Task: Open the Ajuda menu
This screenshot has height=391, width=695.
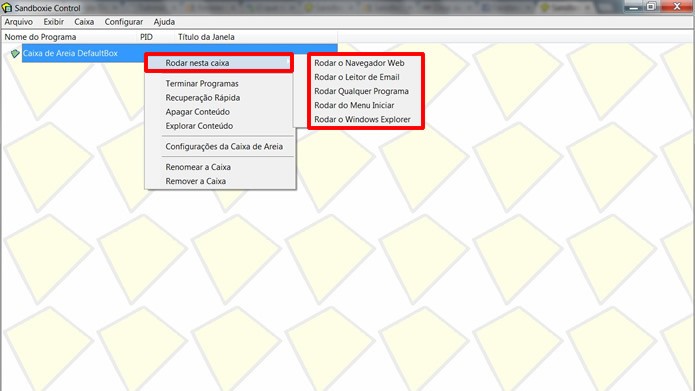Action: click(164, 22)
